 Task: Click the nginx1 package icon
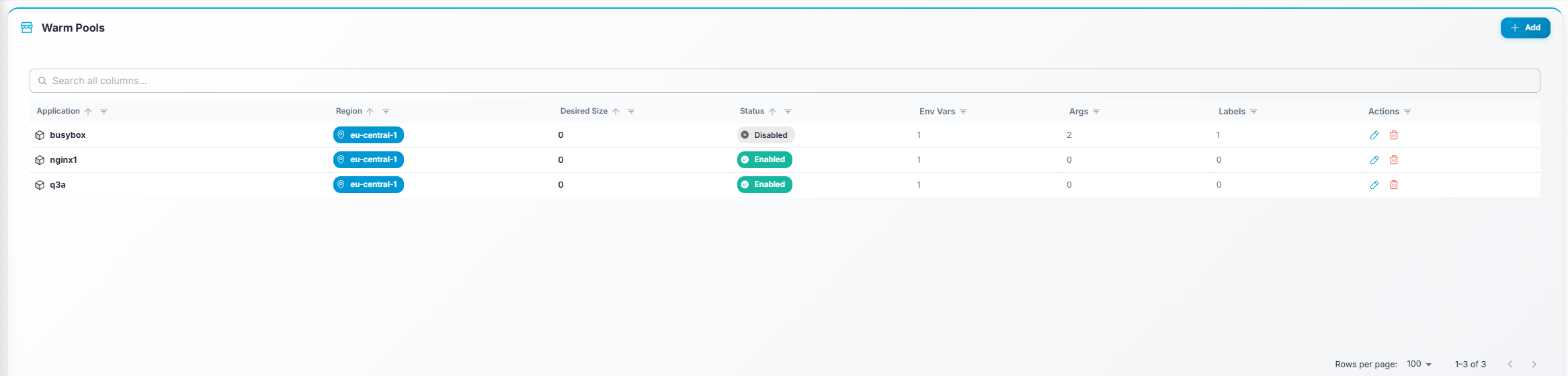click(40, 160)
